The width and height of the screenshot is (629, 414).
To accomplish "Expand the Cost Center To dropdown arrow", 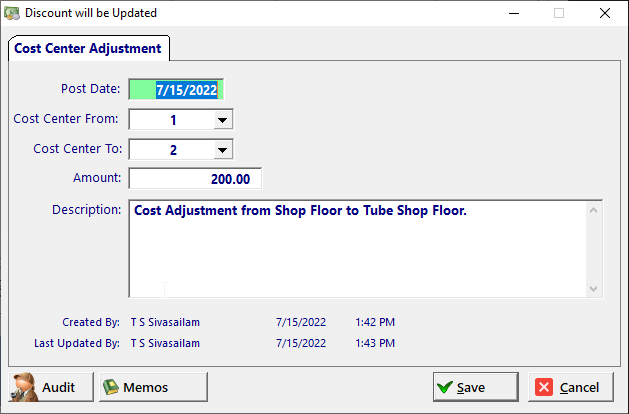I will [222, 150].
